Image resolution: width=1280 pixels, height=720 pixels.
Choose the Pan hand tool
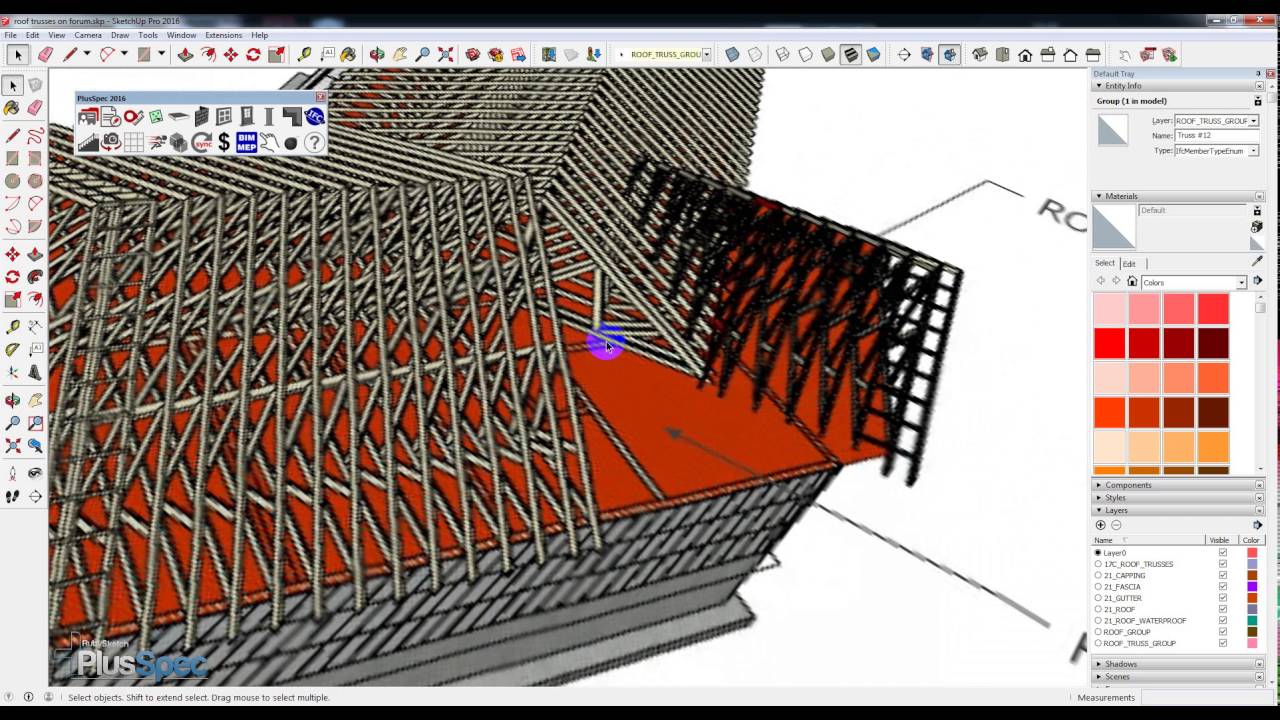(400, 55)
